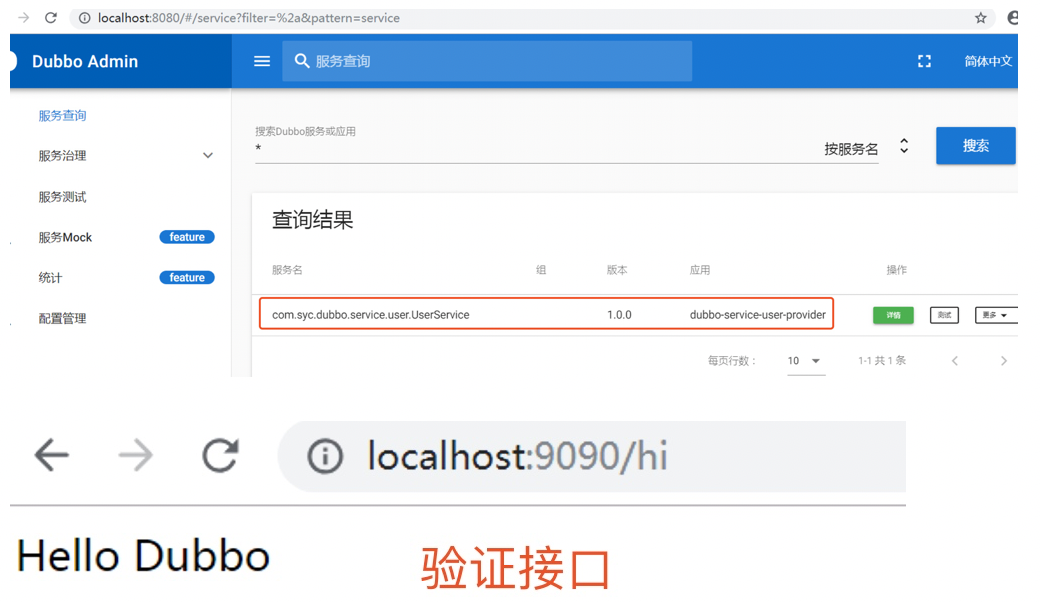The width and height of the screenshot is (1040, 602).
Task: Open the 服务测试 sidebar item
Action: 62,197
